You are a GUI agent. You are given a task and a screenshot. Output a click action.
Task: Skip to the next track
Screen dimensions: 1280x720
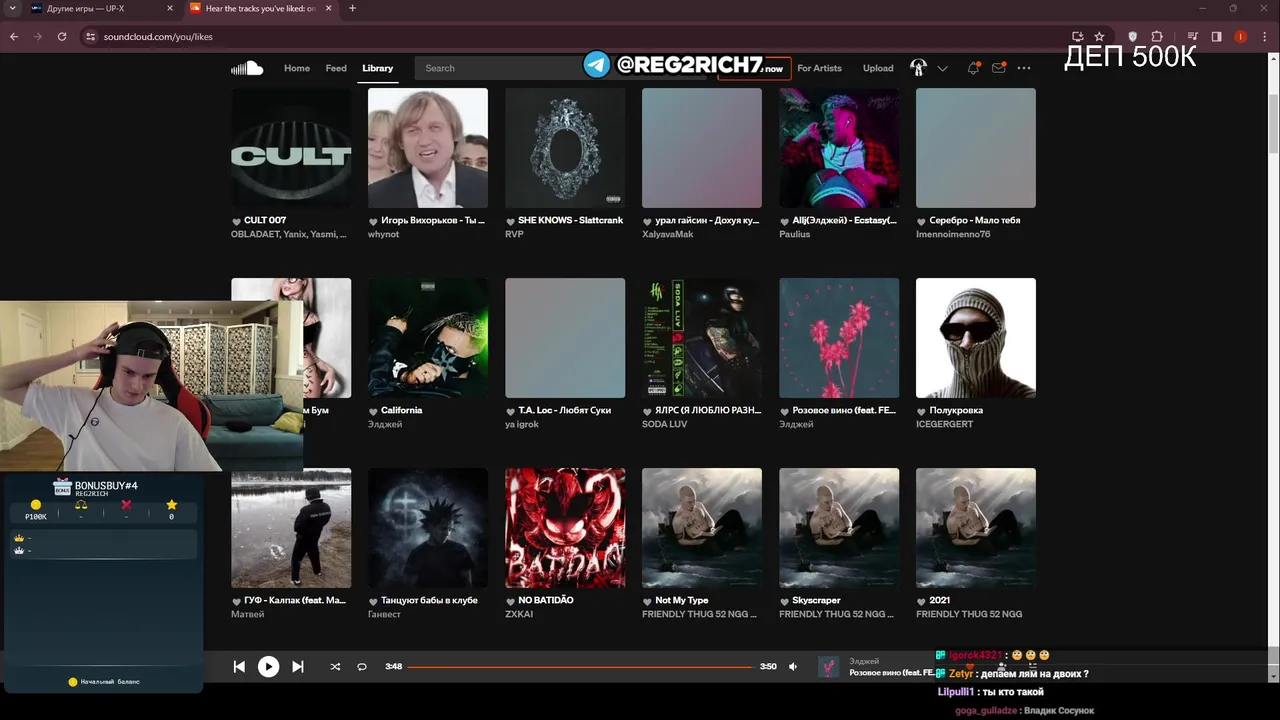click(x=298, y=667)
